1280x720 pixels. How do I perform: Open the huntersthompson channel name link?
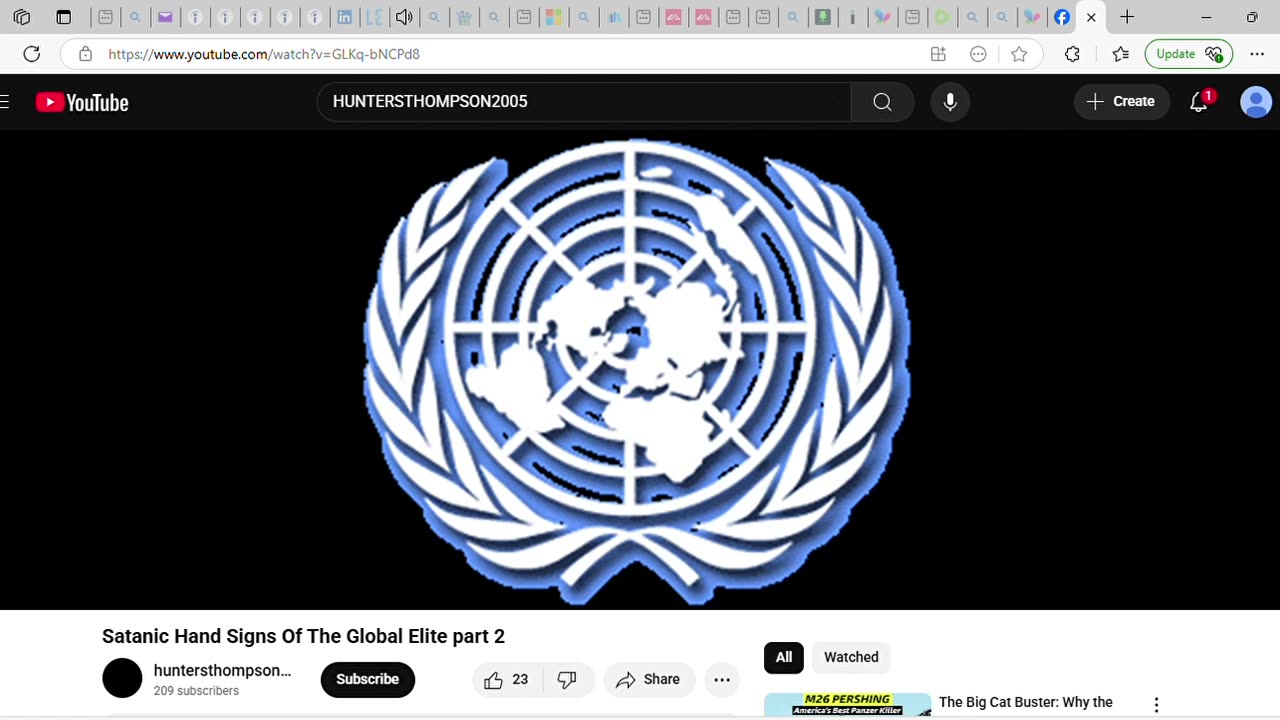tap(222, 670)
